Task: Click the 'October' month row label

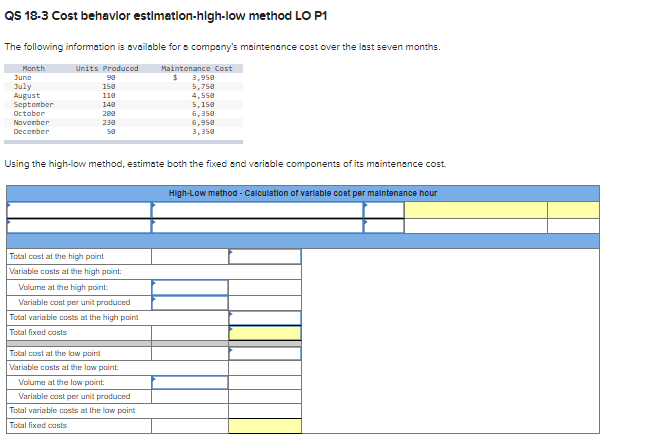Action: click(29, 114)
